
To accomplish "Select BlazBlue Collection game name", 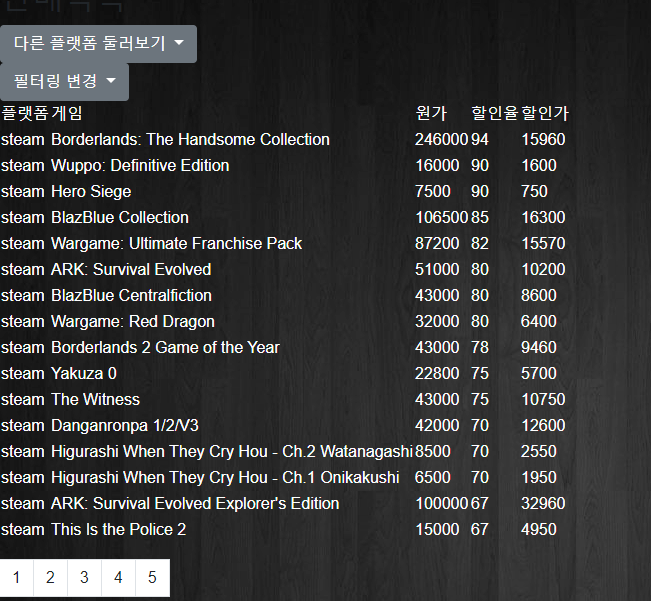I will point(120,217).
